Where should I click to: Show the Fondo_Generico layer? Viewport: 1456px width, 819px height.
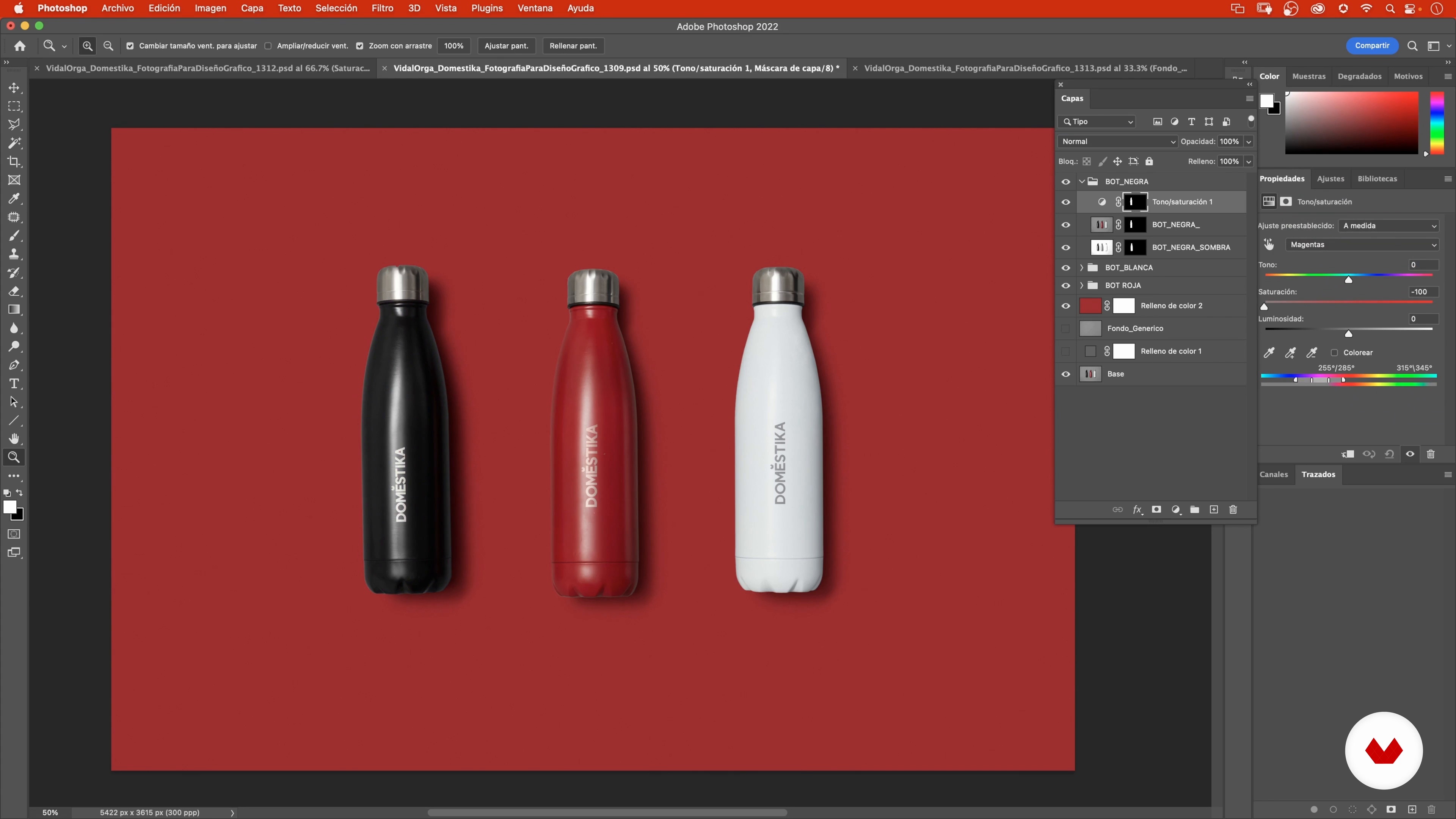coord(1065,328)
